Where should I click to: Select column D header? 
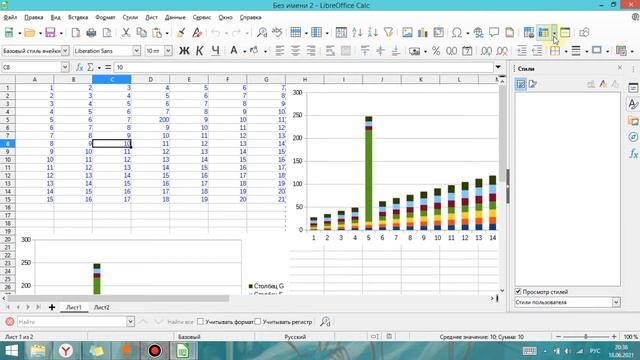tap(151, 79)
